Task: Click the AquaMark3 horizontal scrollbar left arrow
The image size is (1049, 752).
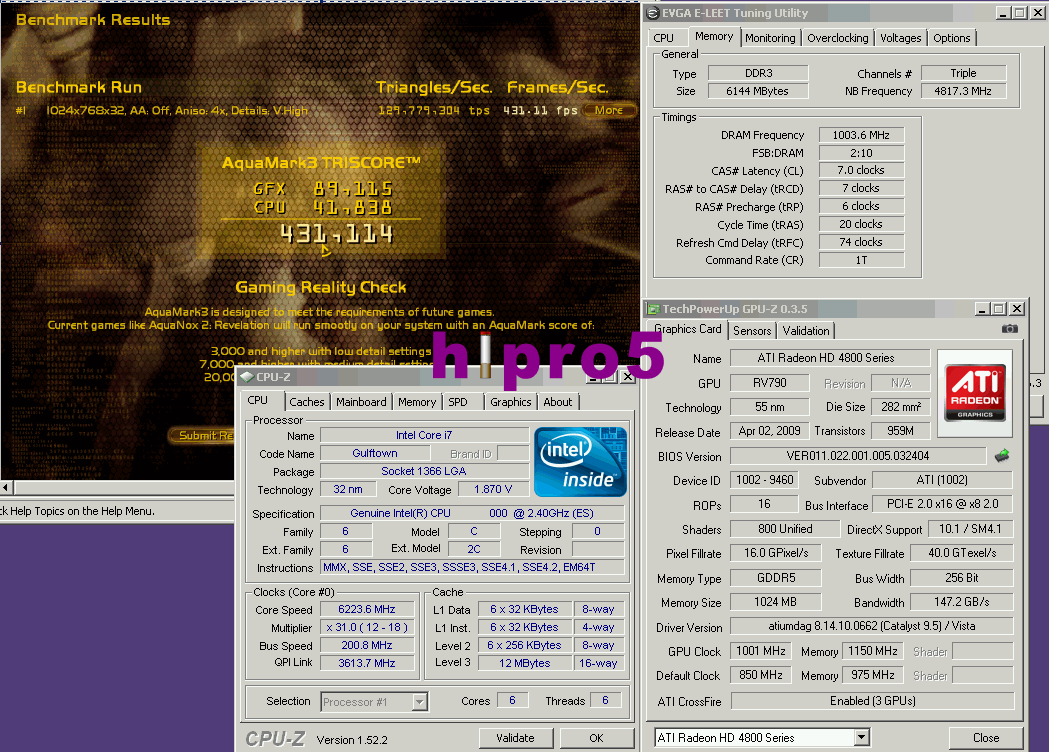Action: 6,488
